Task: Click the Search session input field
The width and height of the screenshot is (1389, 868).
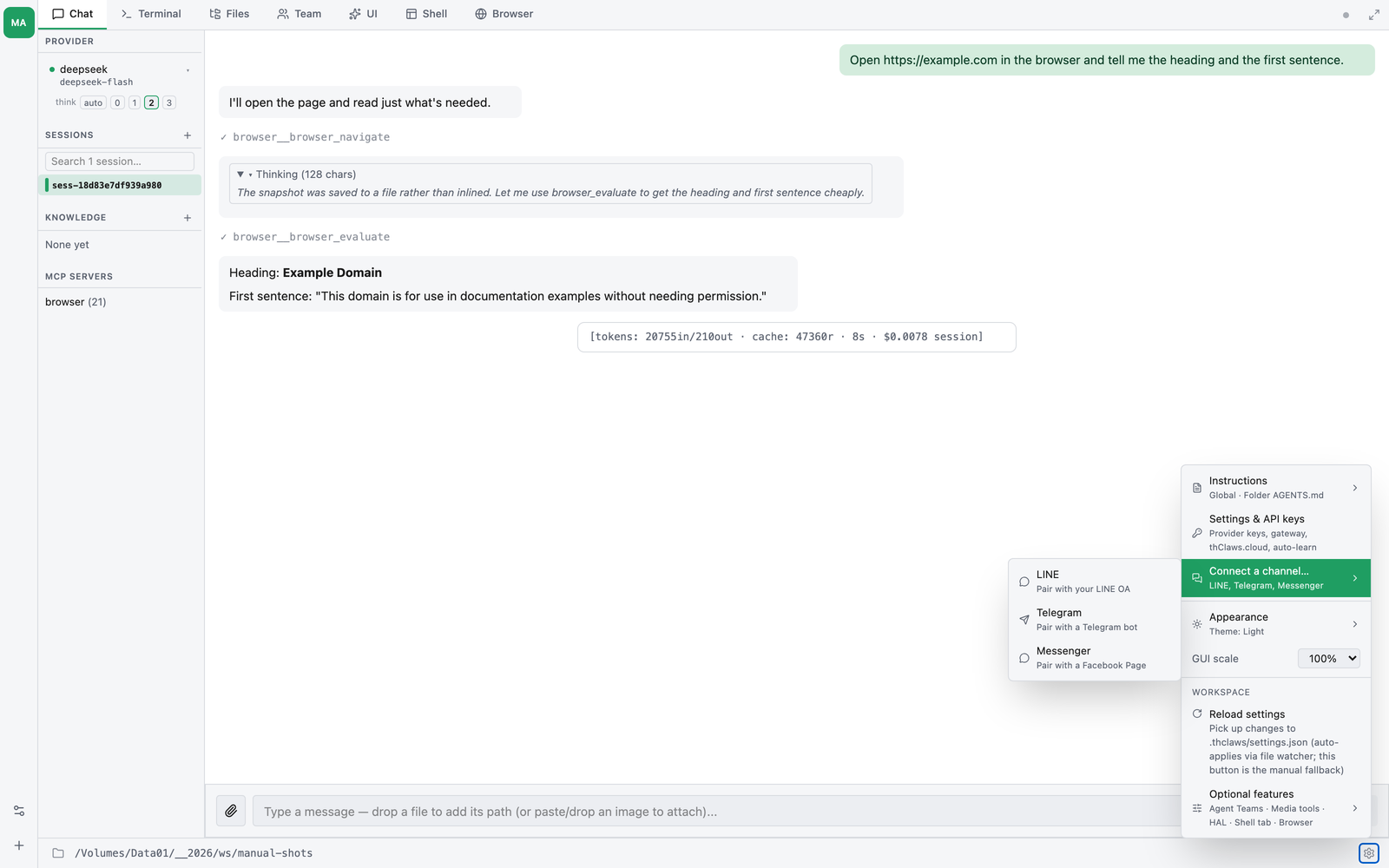Action: pyautogui.click(x=120, y=161)
